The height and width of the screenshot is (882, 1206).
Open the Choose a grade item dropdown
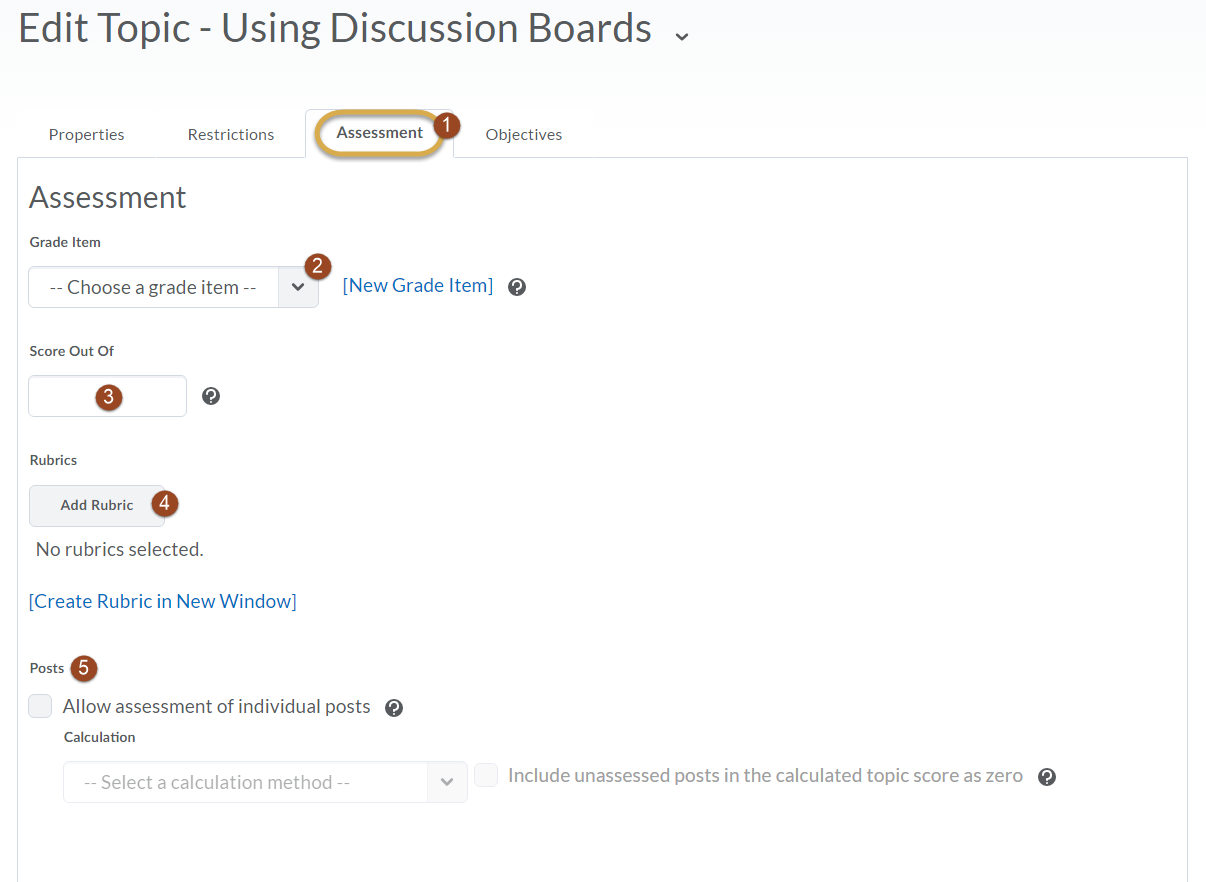tap(174, 287)
